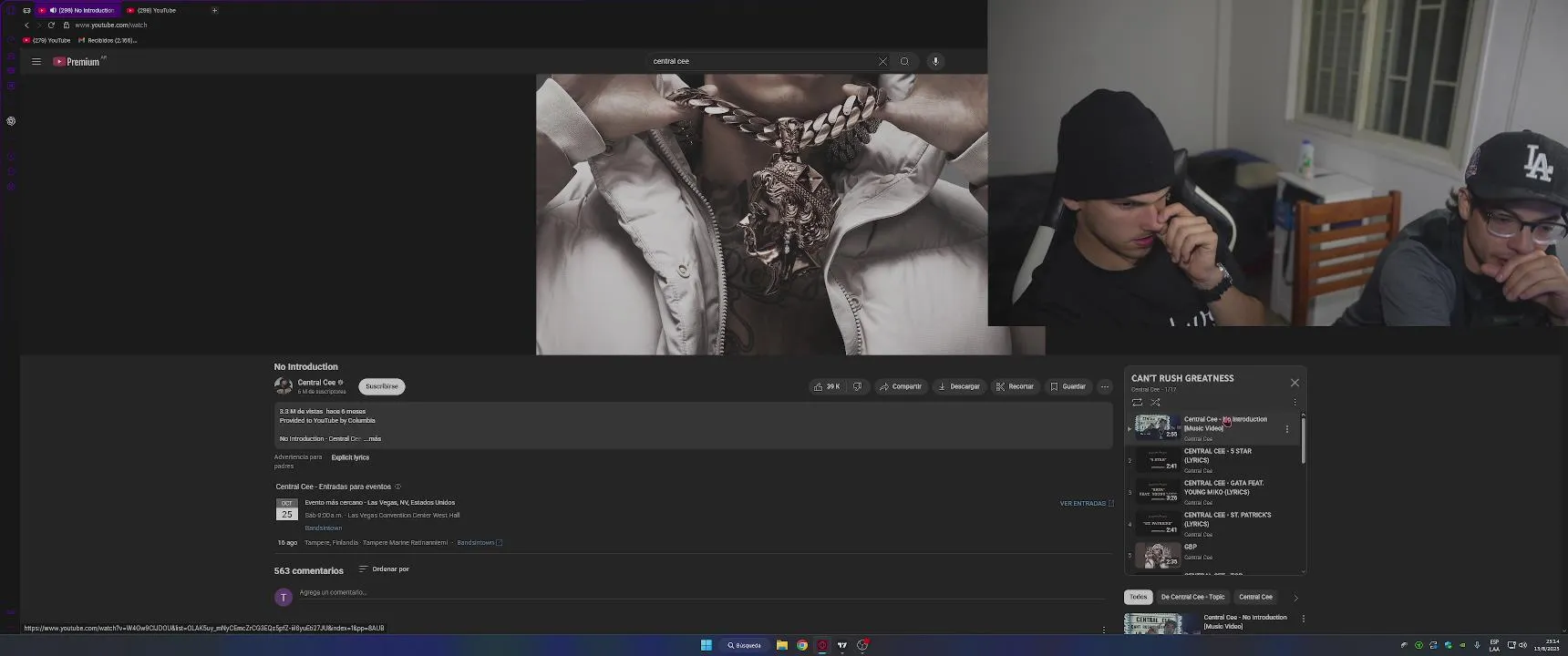
Task: Open the ESP LAA language indicator
Action: [1494, 645]
